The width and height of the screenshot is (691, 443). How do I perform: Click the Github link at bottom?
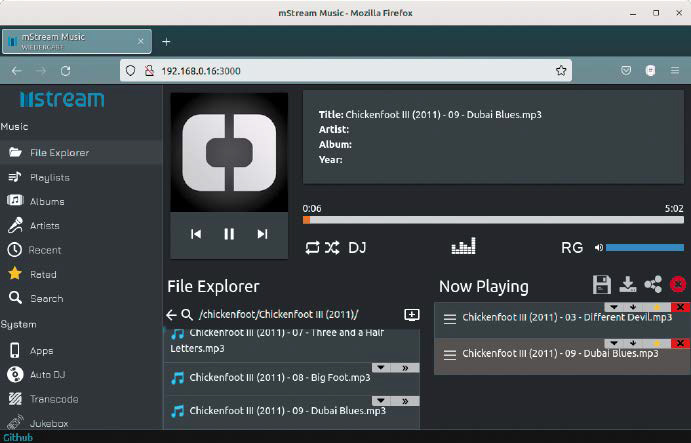tap(17, 437)
